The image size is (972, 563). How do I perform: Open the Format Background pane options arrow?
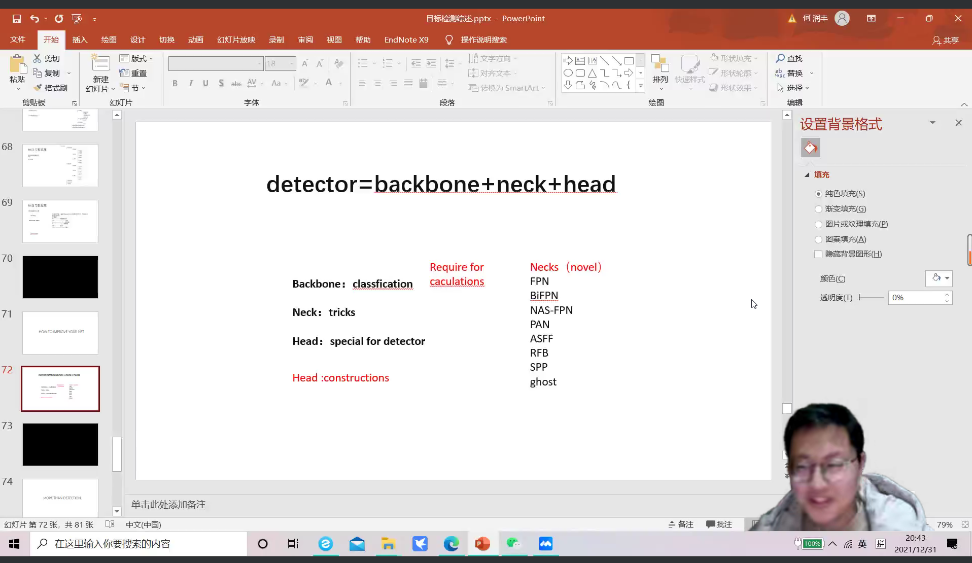click(932, 123)
